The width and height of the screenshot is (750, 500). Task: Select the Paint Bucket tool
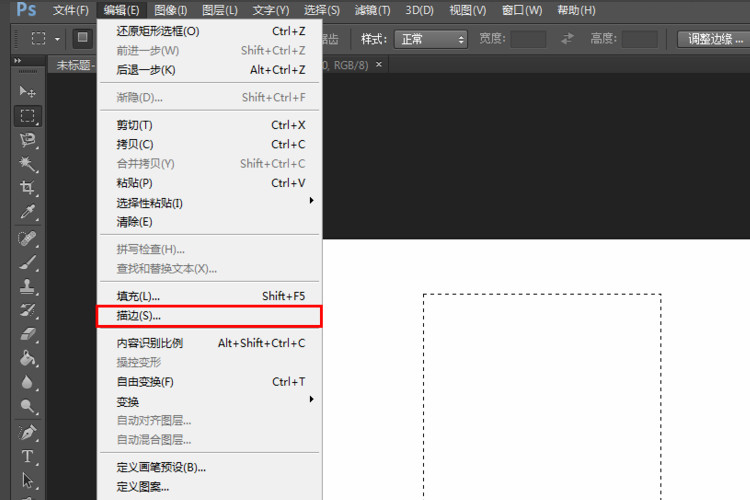click(27, 358)
